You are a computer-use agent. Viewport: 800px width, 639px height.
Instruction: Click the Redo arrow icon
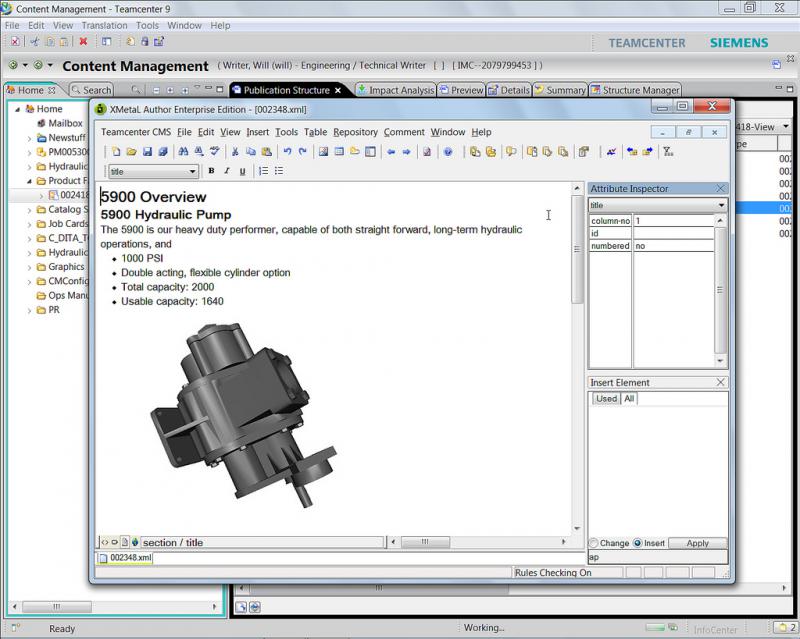coord(303,152)
